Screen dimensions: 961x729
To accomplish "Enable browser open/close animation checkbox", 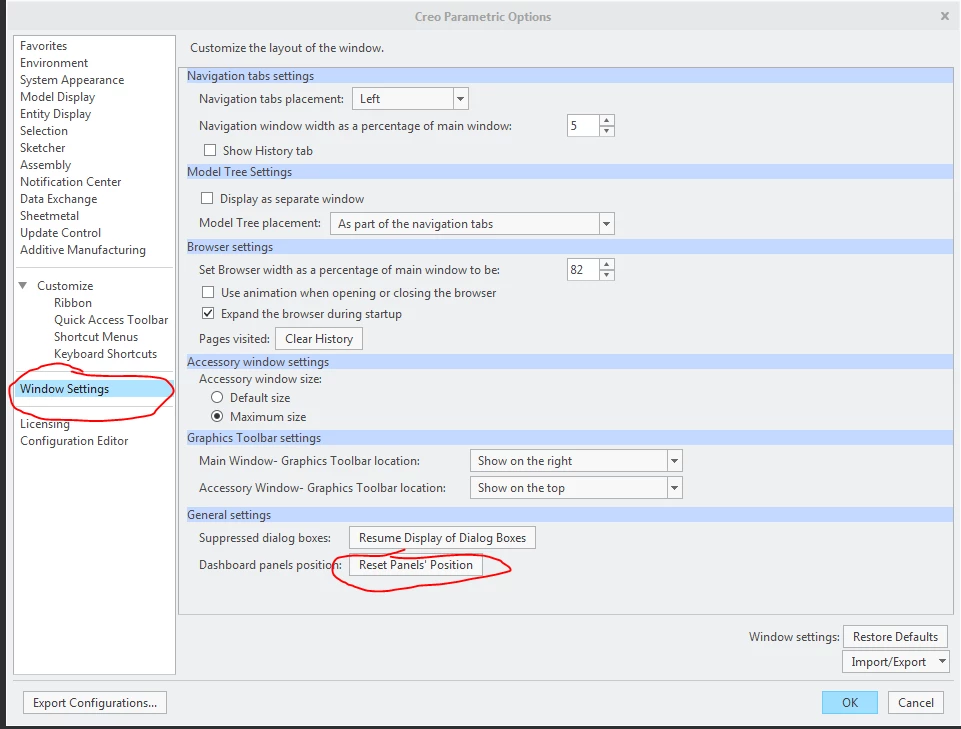I will point(208,292).
